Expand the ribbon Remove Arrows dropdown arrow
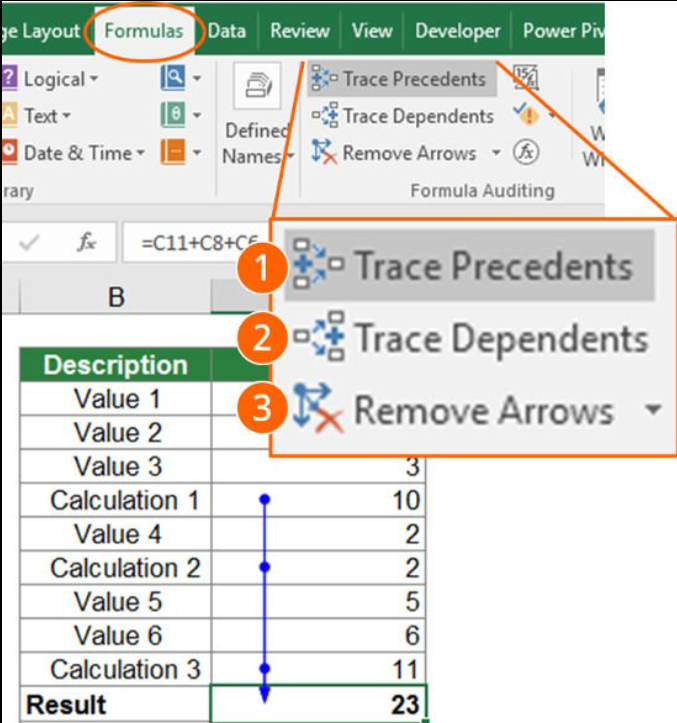 (496, 152)
